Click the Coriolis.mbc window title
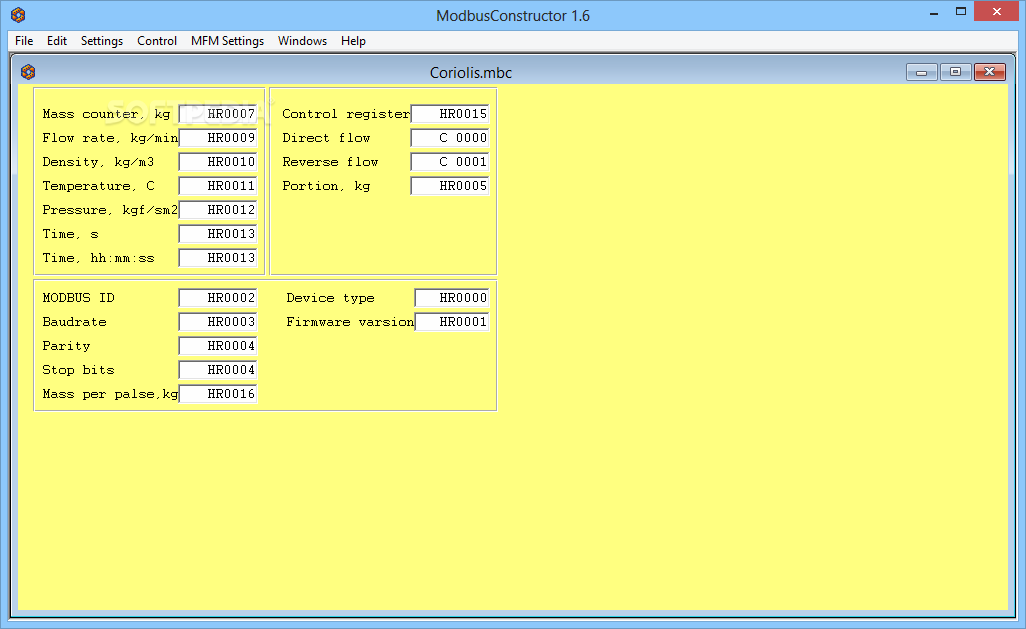 (470, 73)
